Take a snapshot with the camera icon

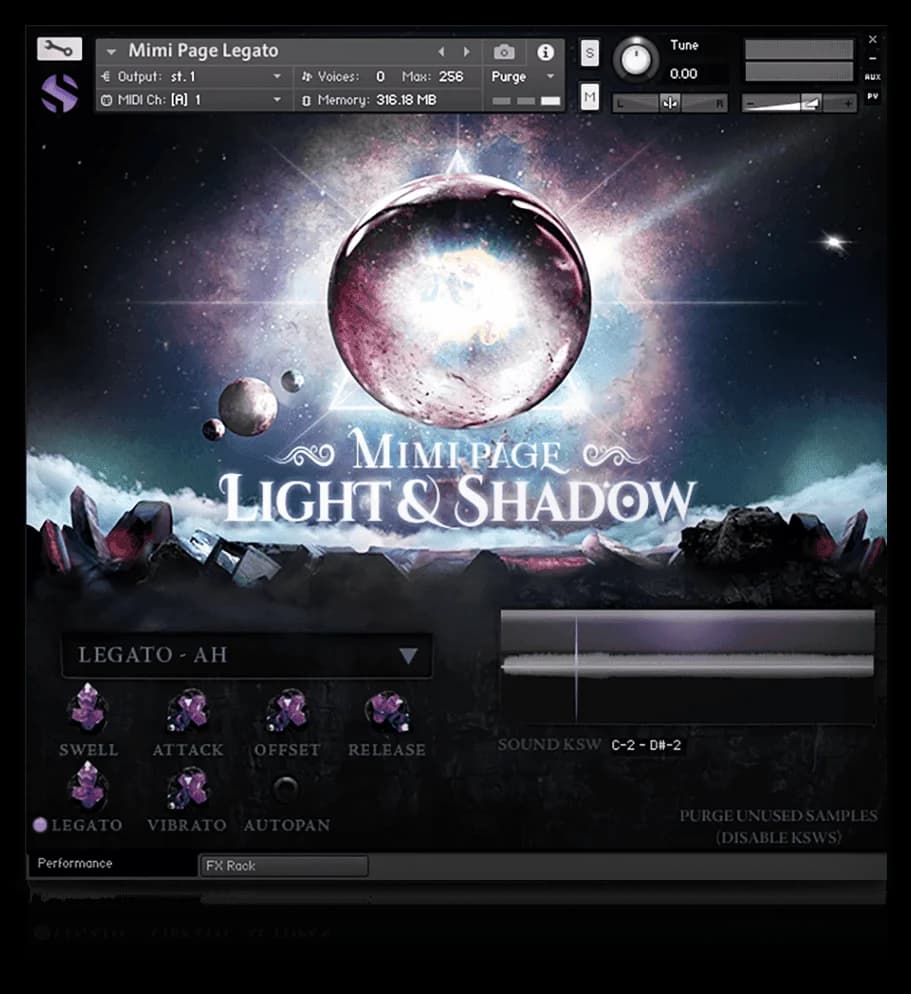505,51
